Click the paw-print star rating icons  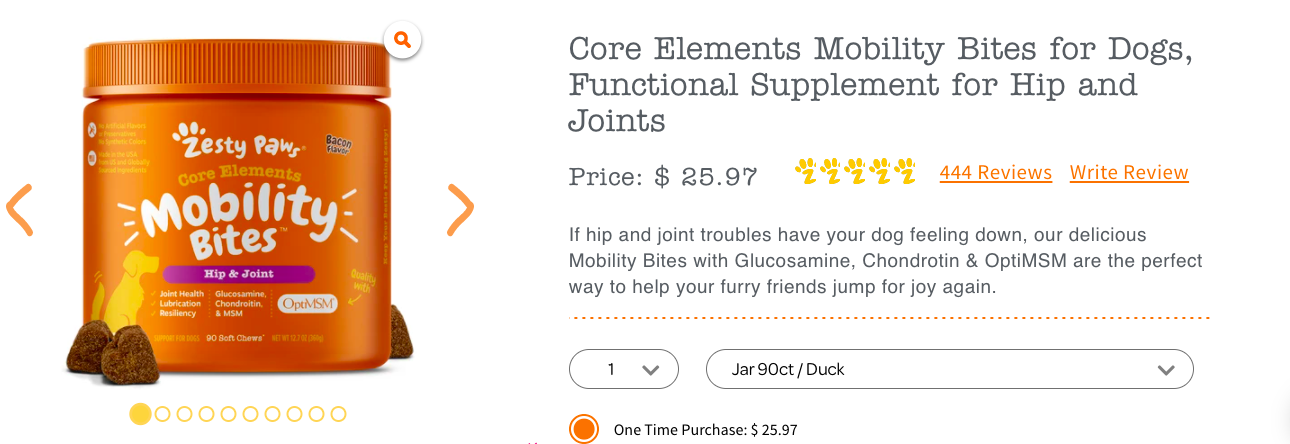[855, 172]
